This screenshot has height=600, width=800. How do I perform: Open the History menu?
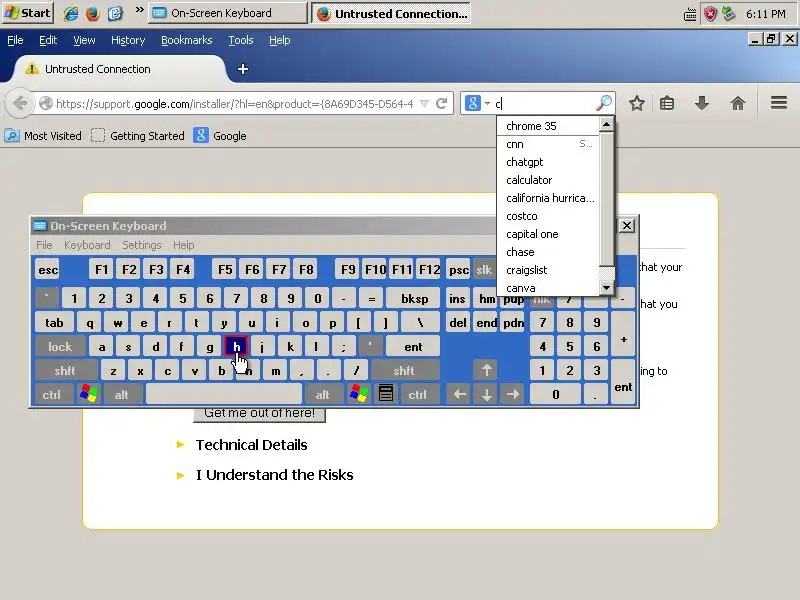(128, 40)
